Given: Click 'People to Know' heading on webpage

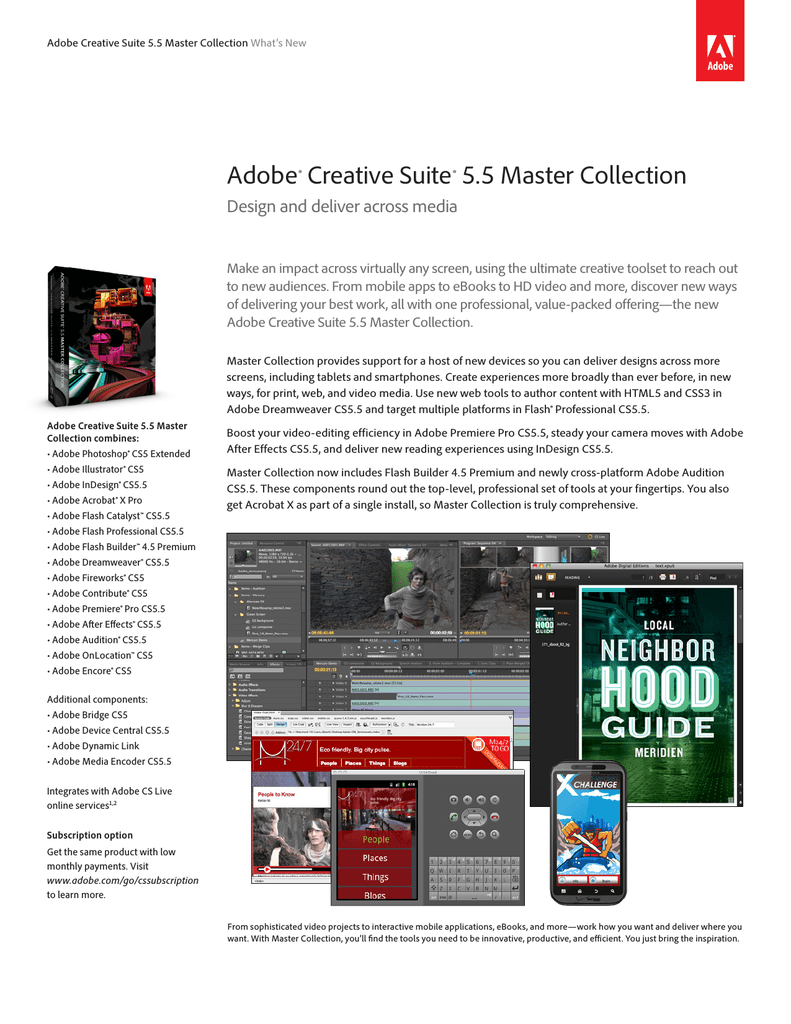Looking at the screenshot, I should point(276,794).
